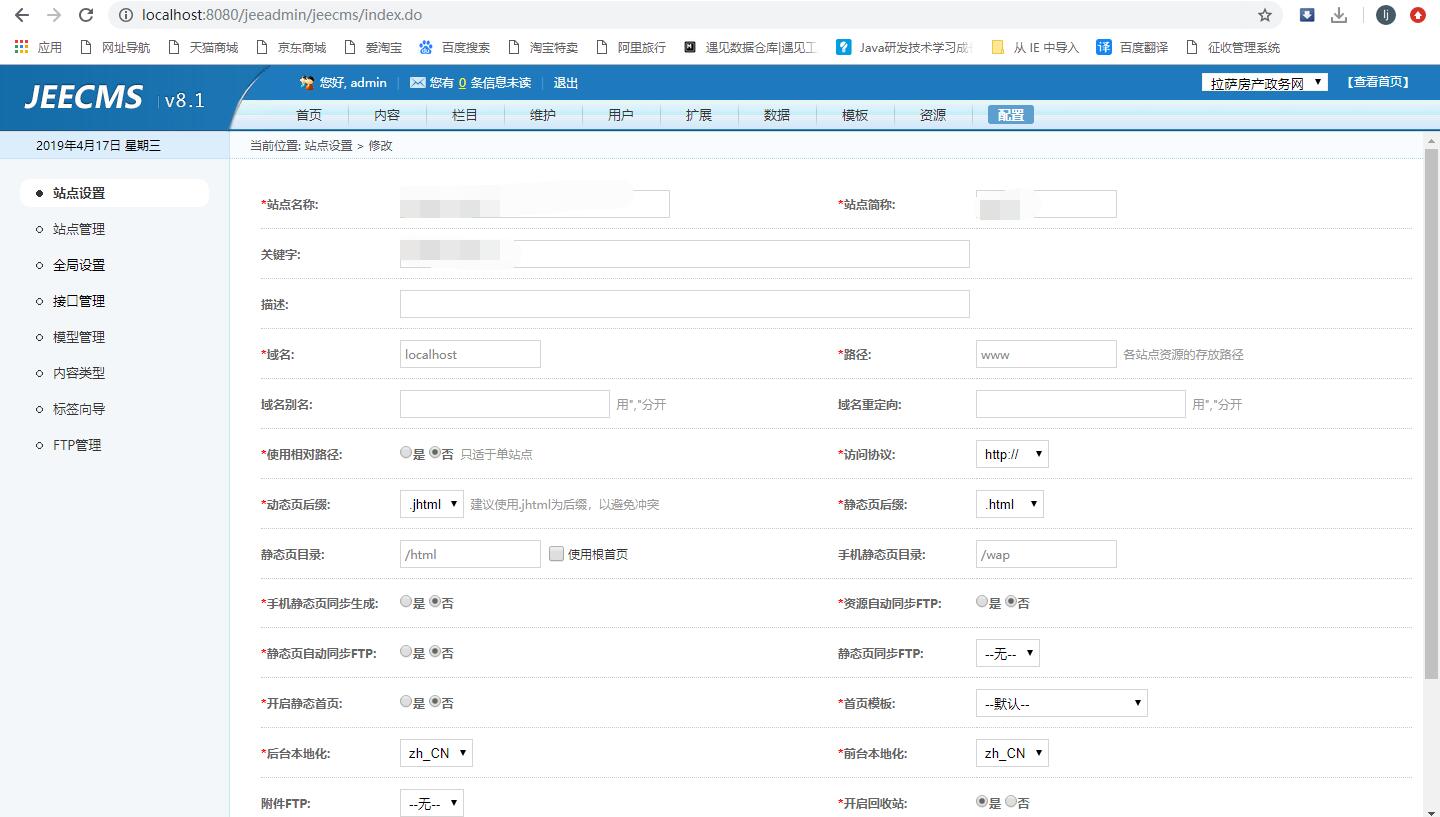Open the 百度翻译 bookmark icon
The image size is (1440, 817).
pos(1104,47)
